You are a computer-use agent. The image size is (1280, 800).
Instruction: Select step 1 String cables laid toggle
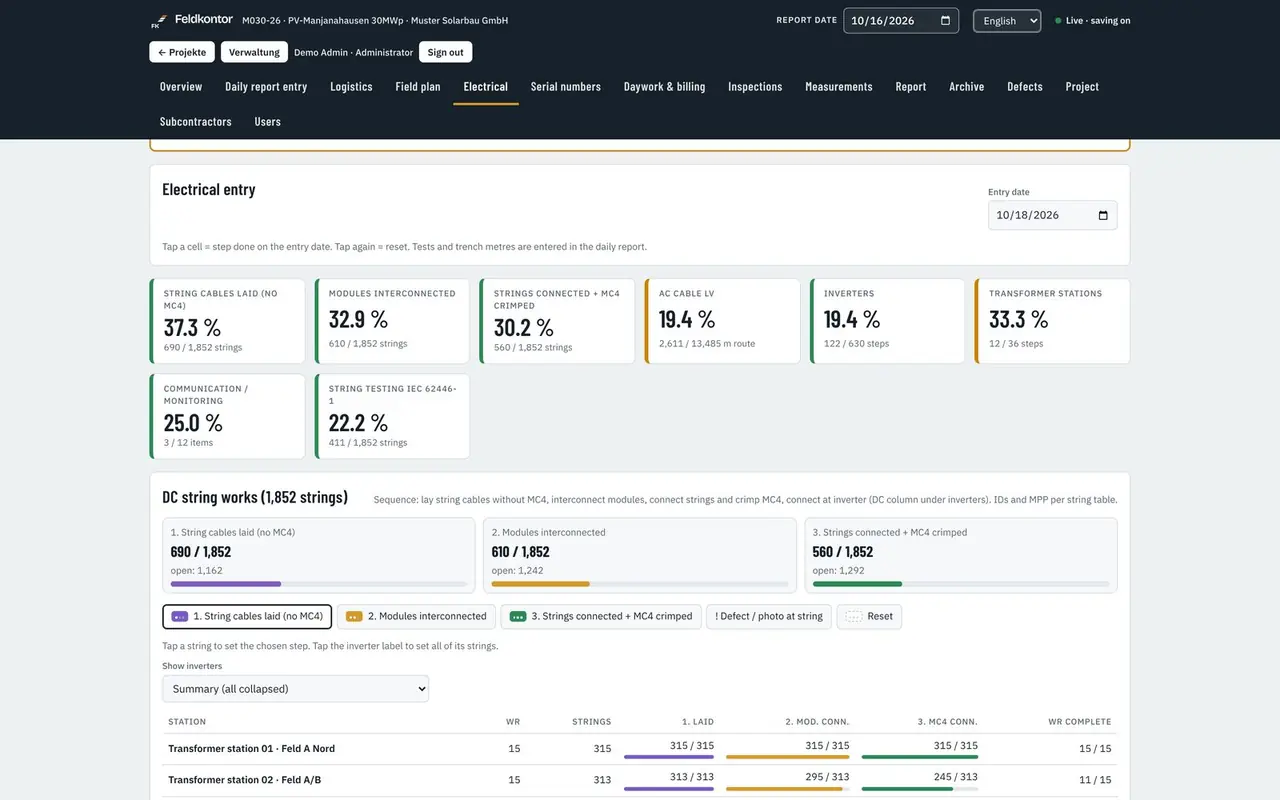(x=247, y=616)
